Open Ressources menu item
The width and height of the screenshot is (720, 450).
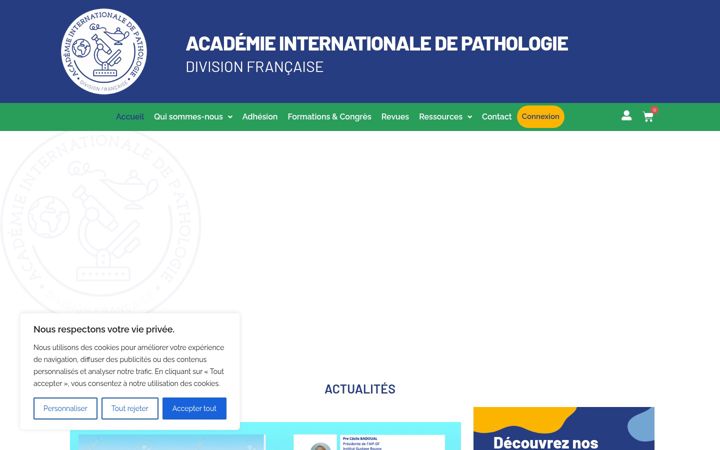441,117
